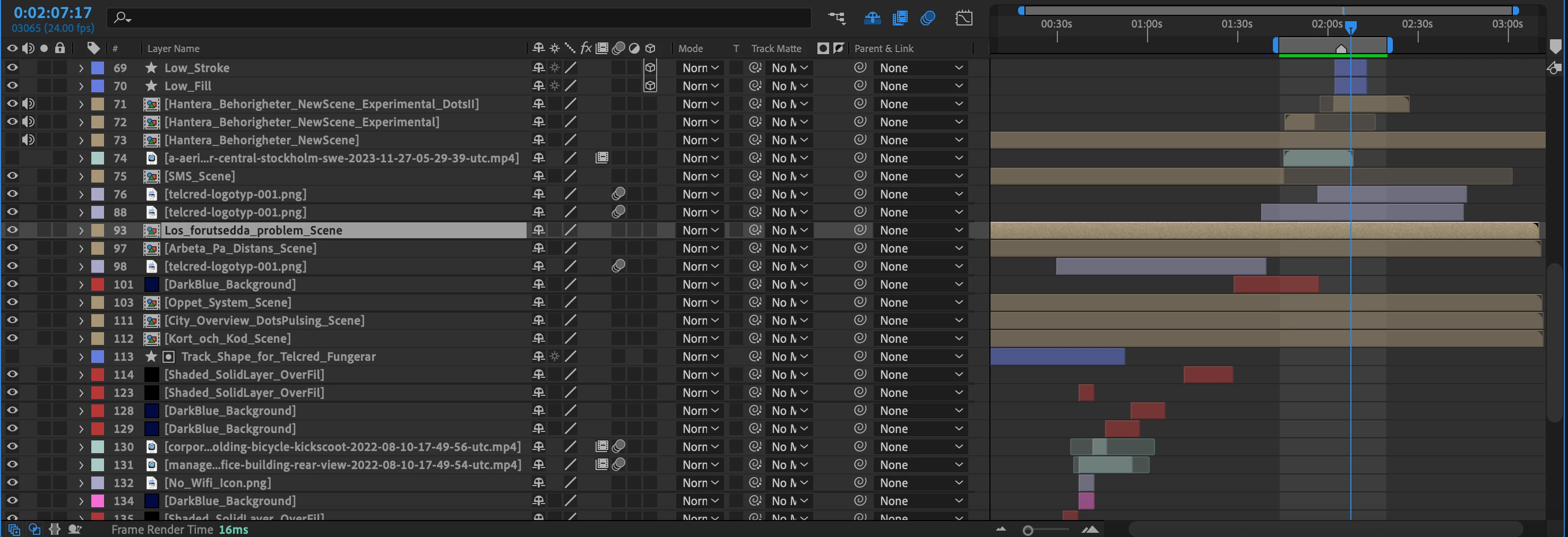This screenshot has width=1568, height=537.
Task: Click the pink label swatch of layer 134
Action: (x=97, y=501)
